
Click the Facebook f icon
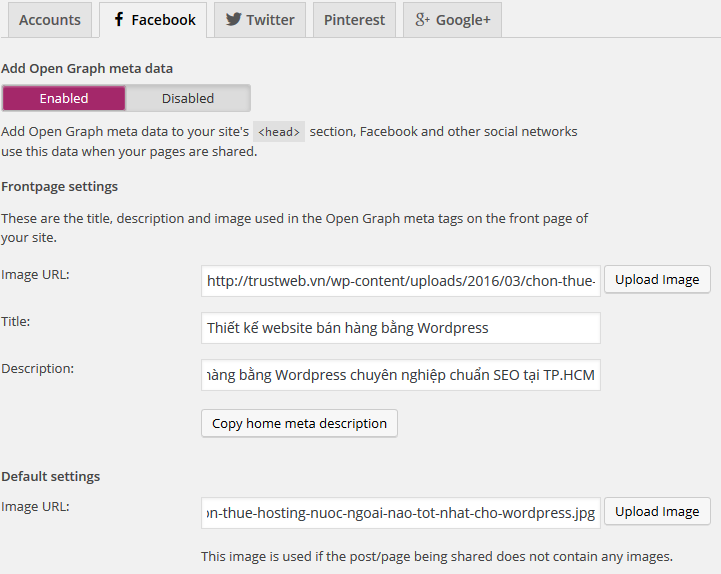[x=119, y=19]
